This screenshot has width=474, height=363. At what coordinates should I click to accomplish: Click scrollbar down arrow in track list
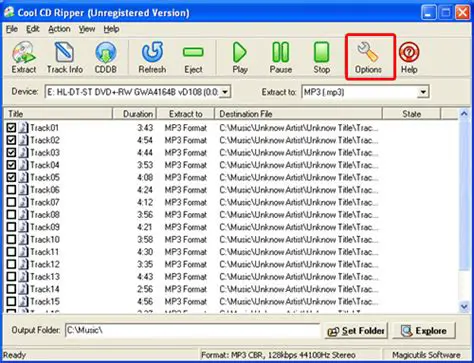pyautogui.click(x=464, y=306)
